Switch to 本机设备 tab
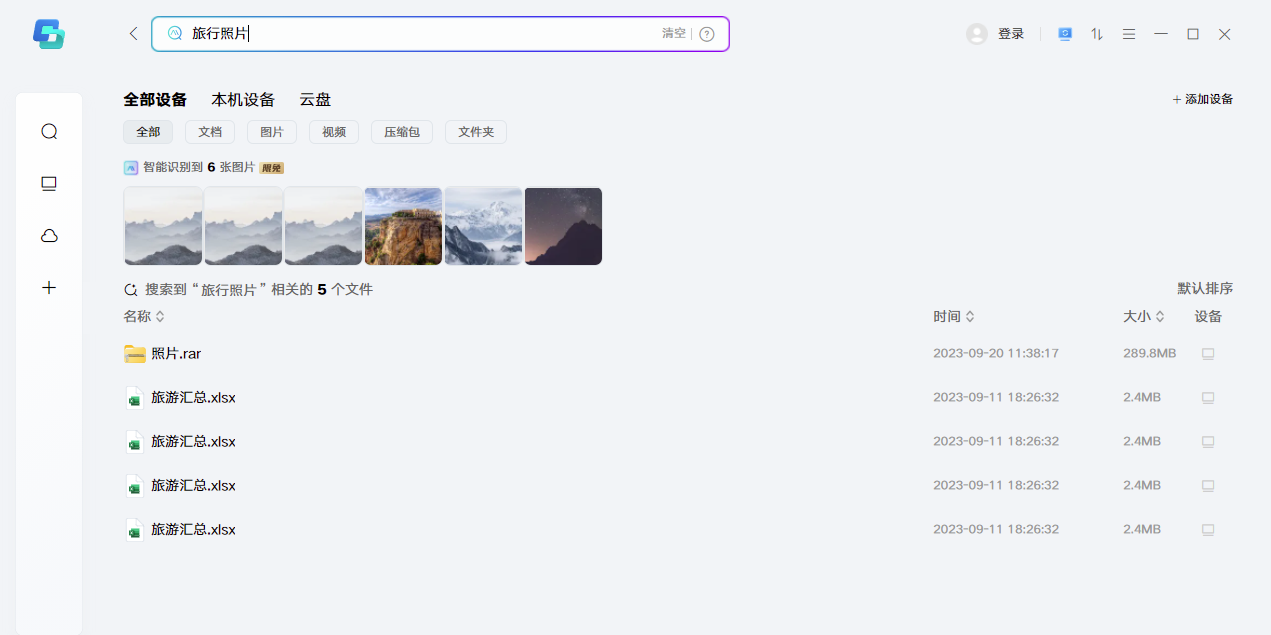The height and width of the screenshot is (635, 1271). tap(243, 100)
